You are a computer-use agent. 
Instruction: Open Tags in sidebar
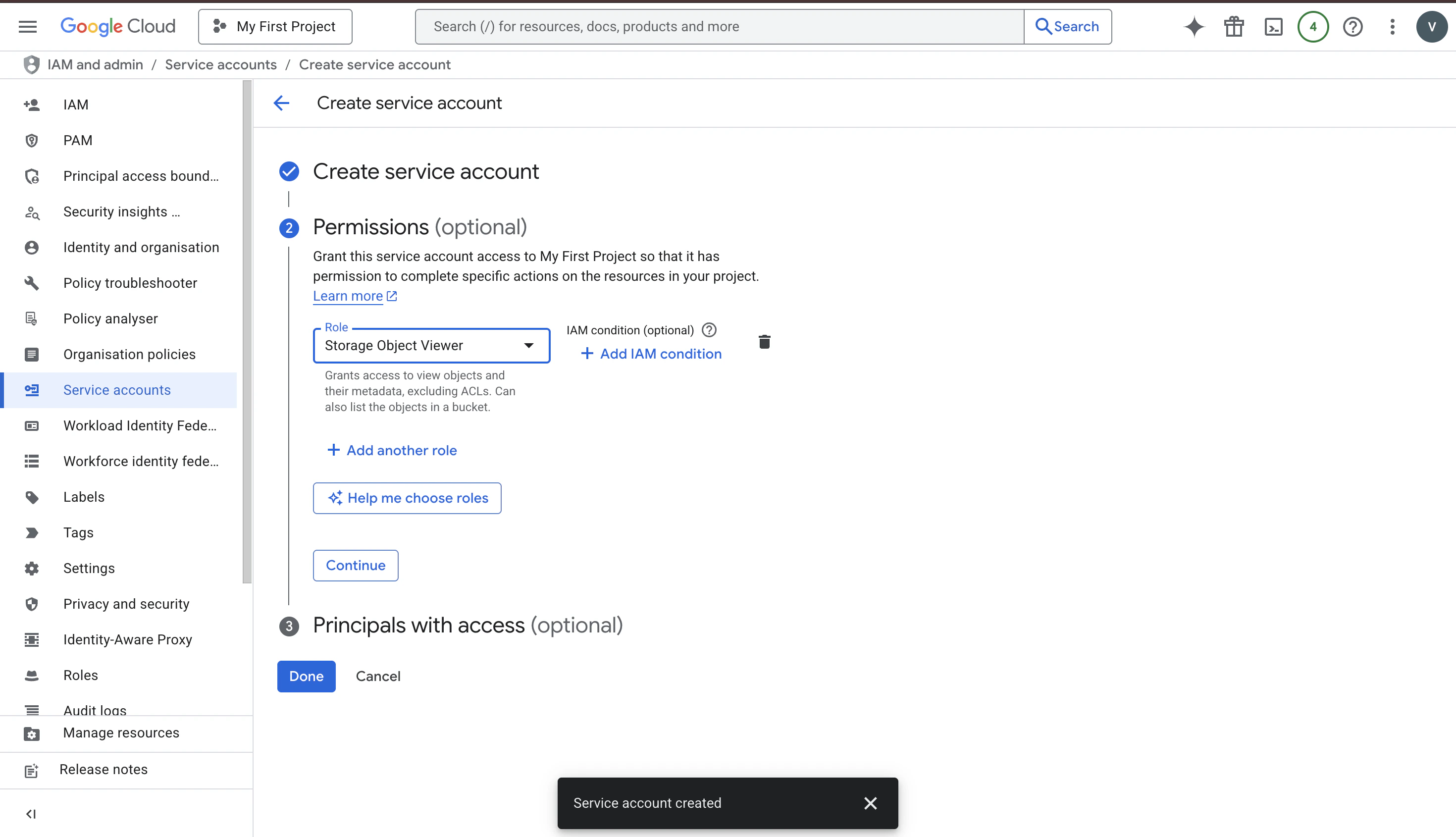[118, 532]
